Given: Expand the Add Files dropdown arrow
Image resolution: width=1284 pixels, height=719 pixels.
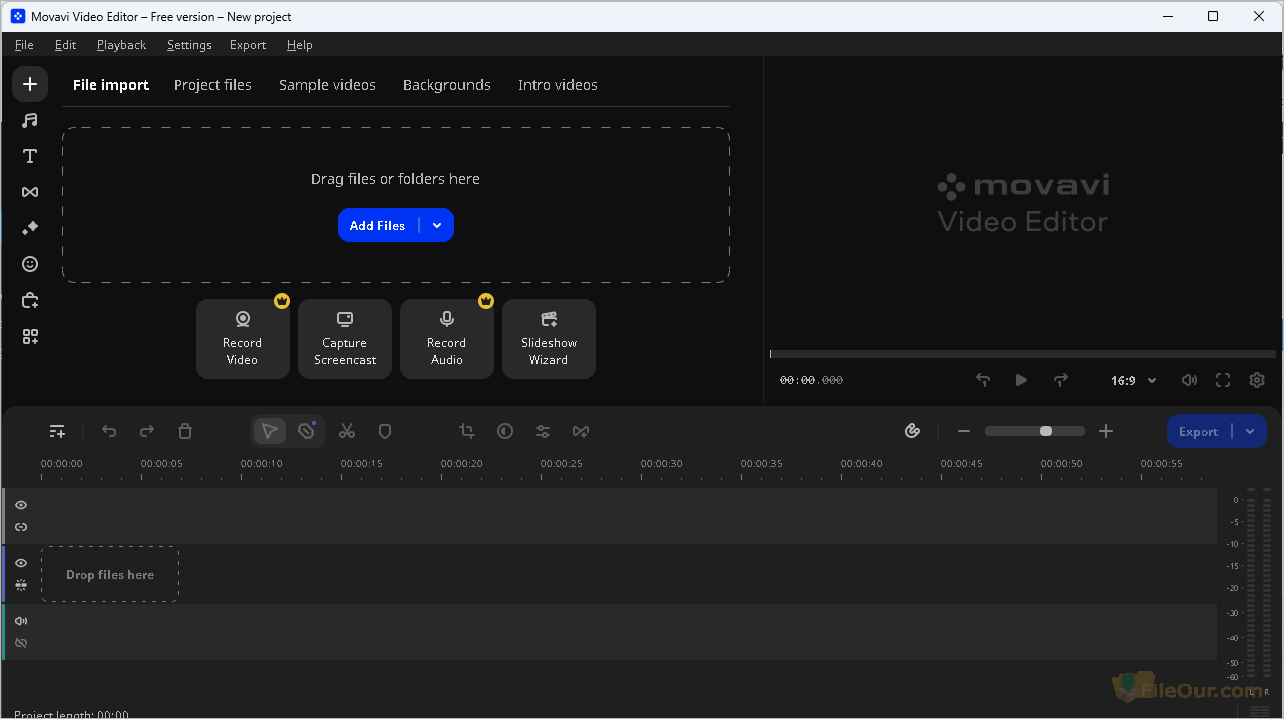Looking at the screenshot, I should click(437, 225).
